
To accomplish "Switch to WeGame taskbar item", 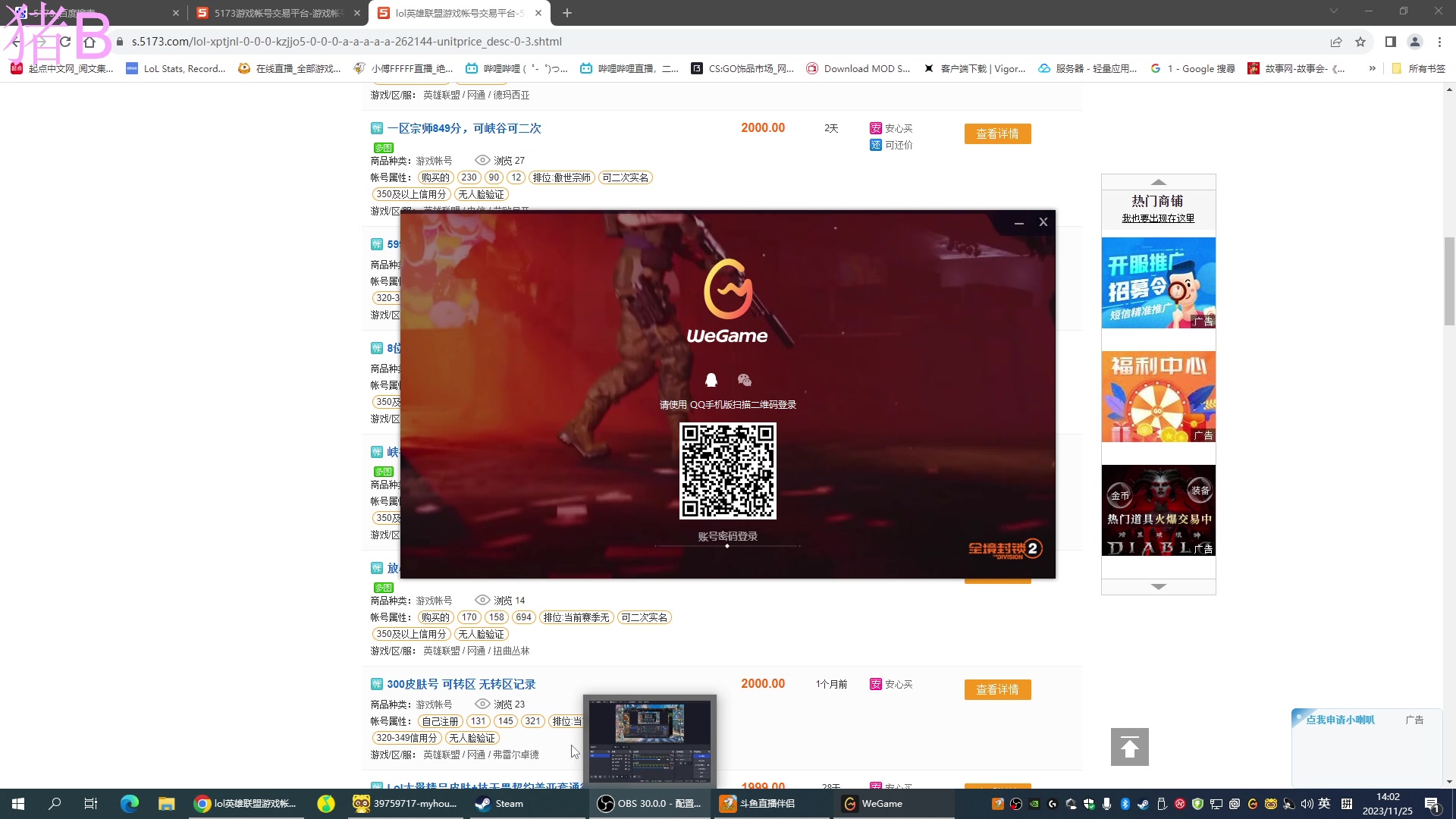I will [893, 804].
